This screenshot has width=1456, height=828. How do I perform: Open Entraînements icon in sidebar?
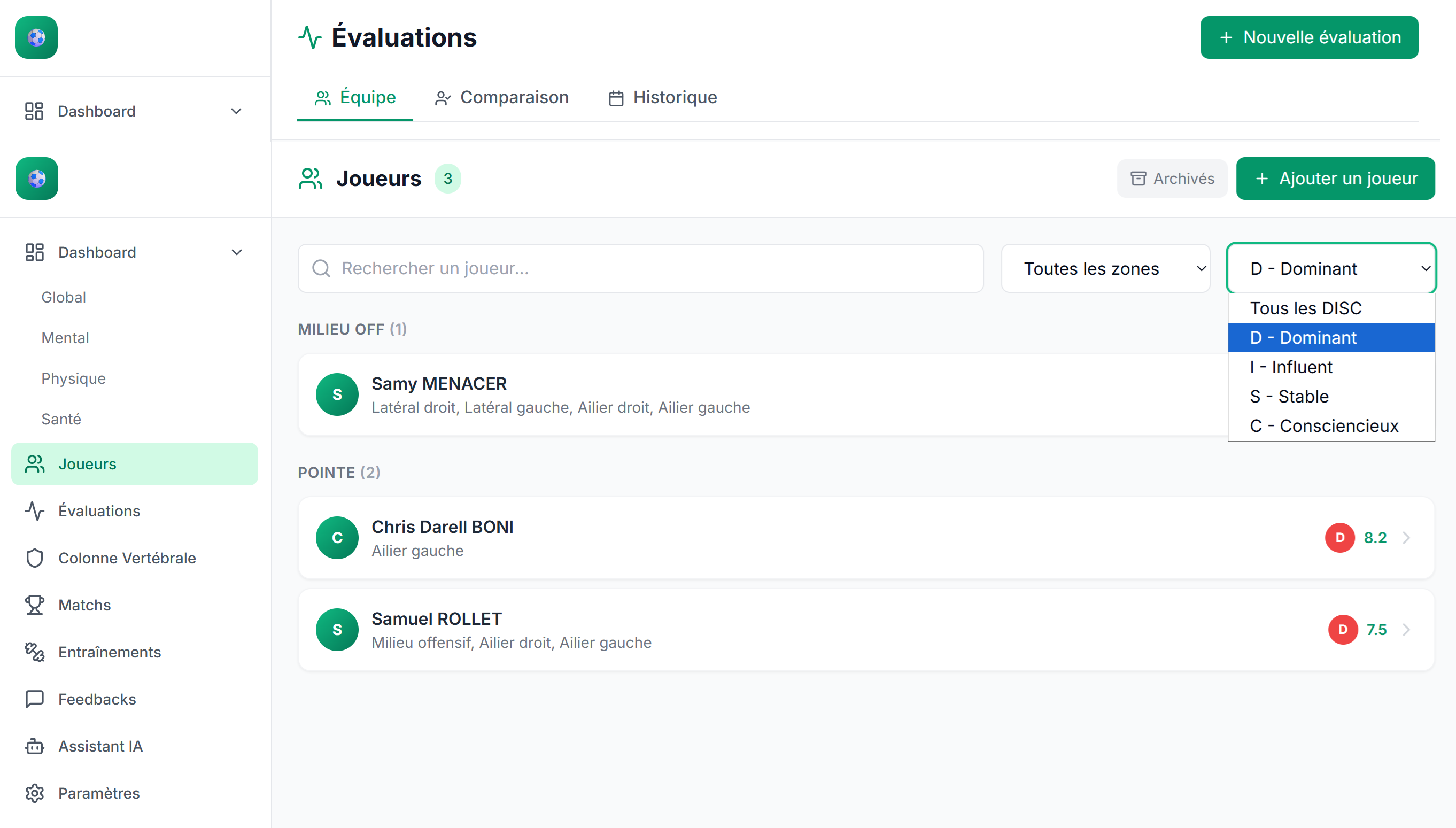35,652
